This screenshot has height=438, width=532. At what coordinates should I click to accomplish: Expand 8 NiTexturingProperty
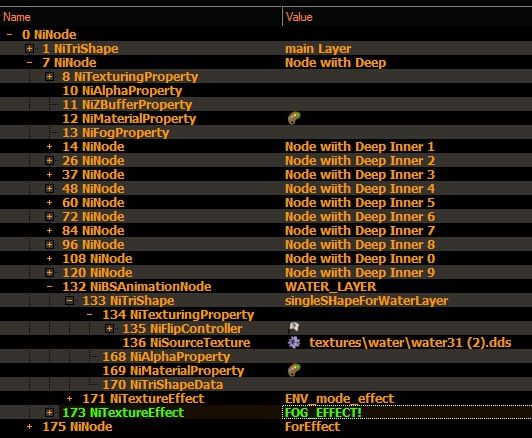50,77
